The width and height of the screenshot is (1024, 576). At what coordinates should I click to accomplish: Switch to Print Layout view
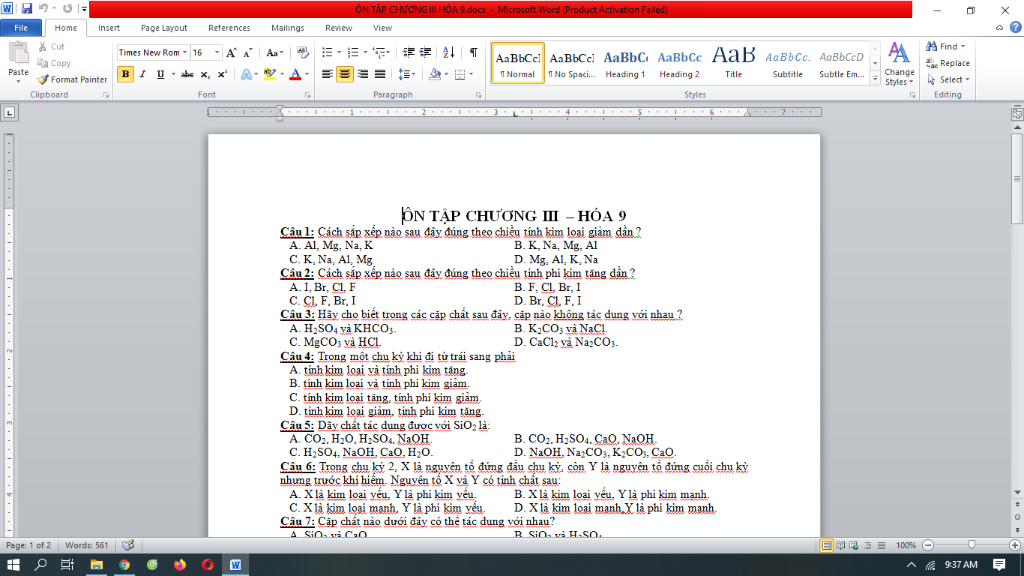[x=826, y=545]
